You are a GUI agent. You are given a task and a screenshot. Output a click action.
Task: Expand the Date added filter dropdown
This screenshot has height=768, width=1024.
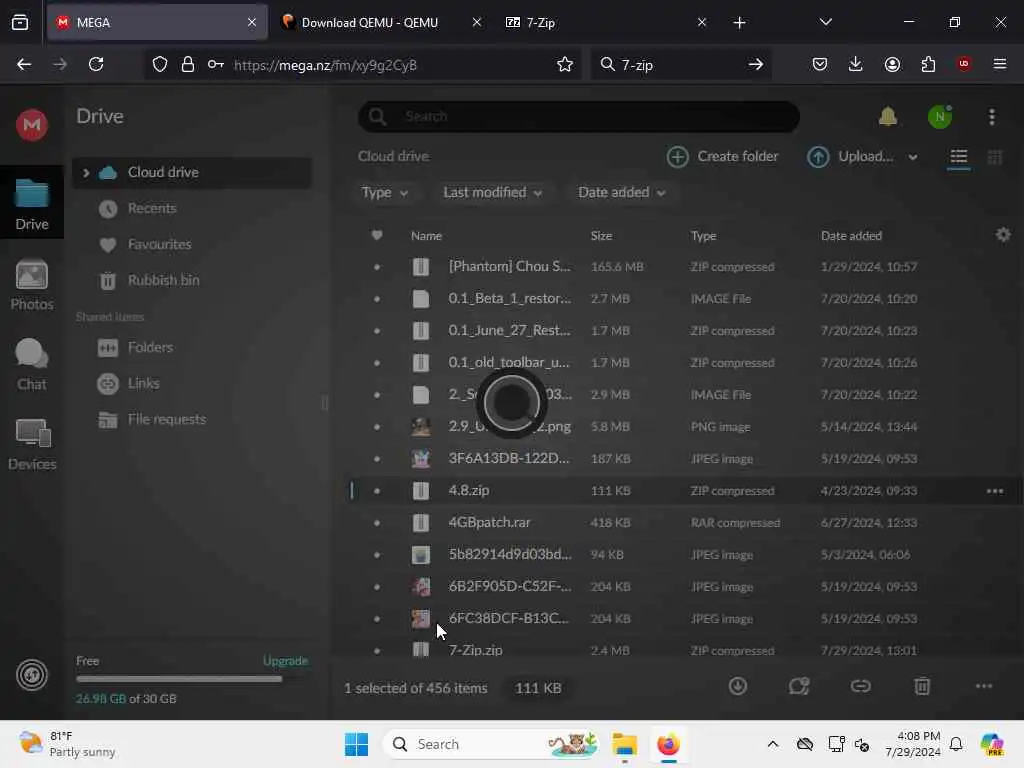tap(621, 193)
